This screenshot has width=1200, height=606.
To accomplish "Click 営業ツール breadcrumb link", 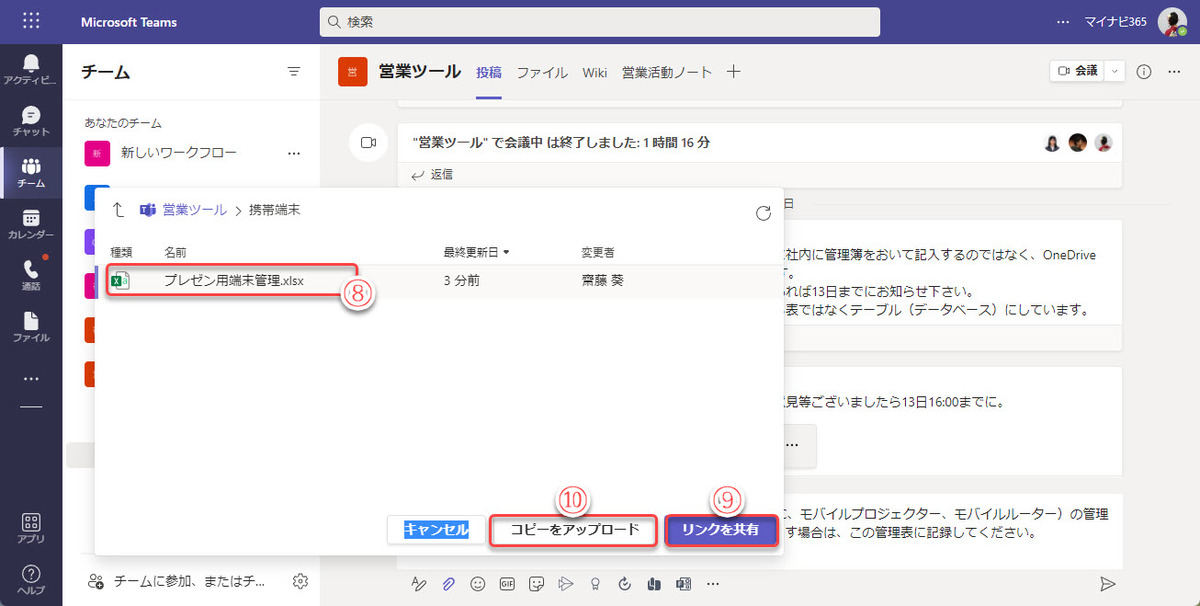I will (194, 210).
